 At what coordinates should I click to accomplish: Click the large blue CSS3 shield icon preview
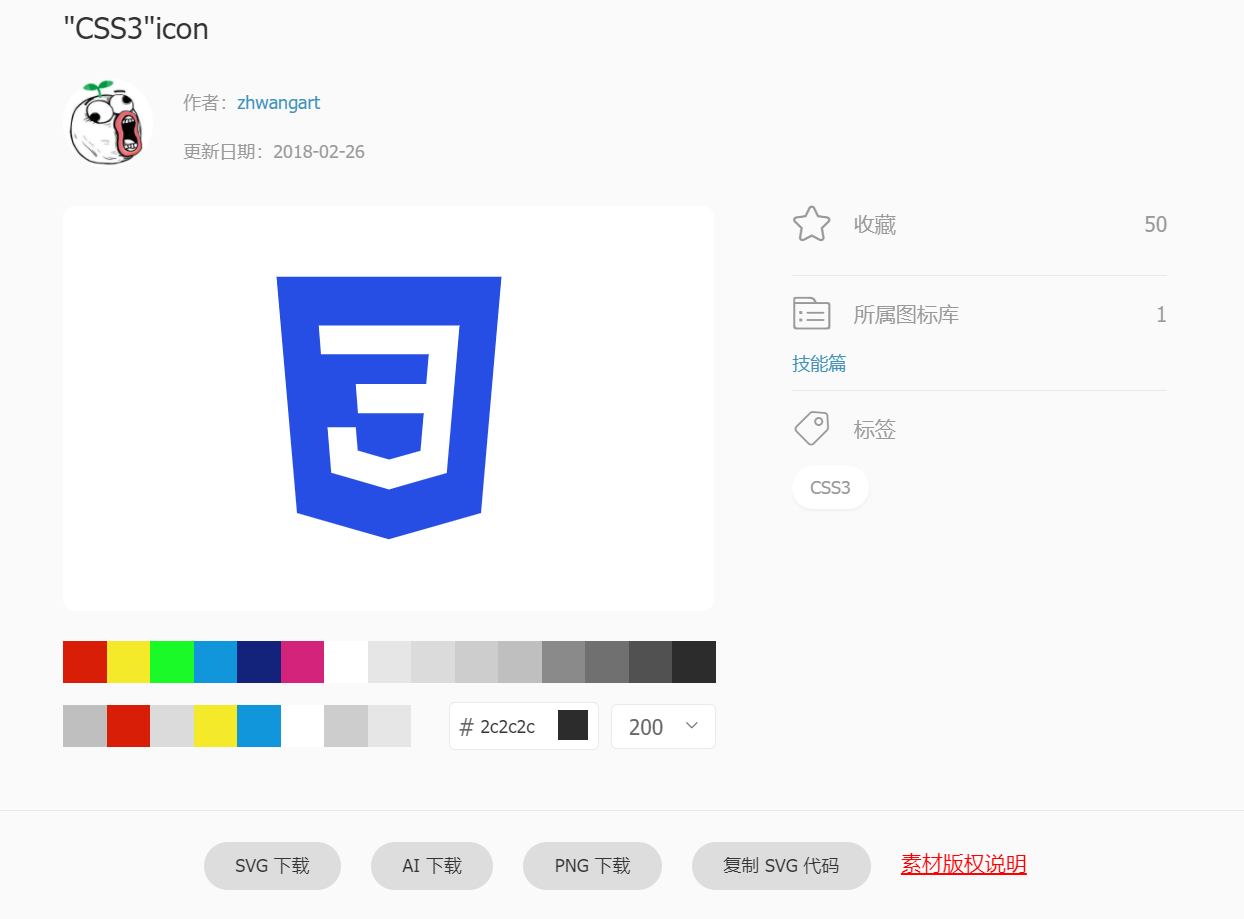coord(388,407)
